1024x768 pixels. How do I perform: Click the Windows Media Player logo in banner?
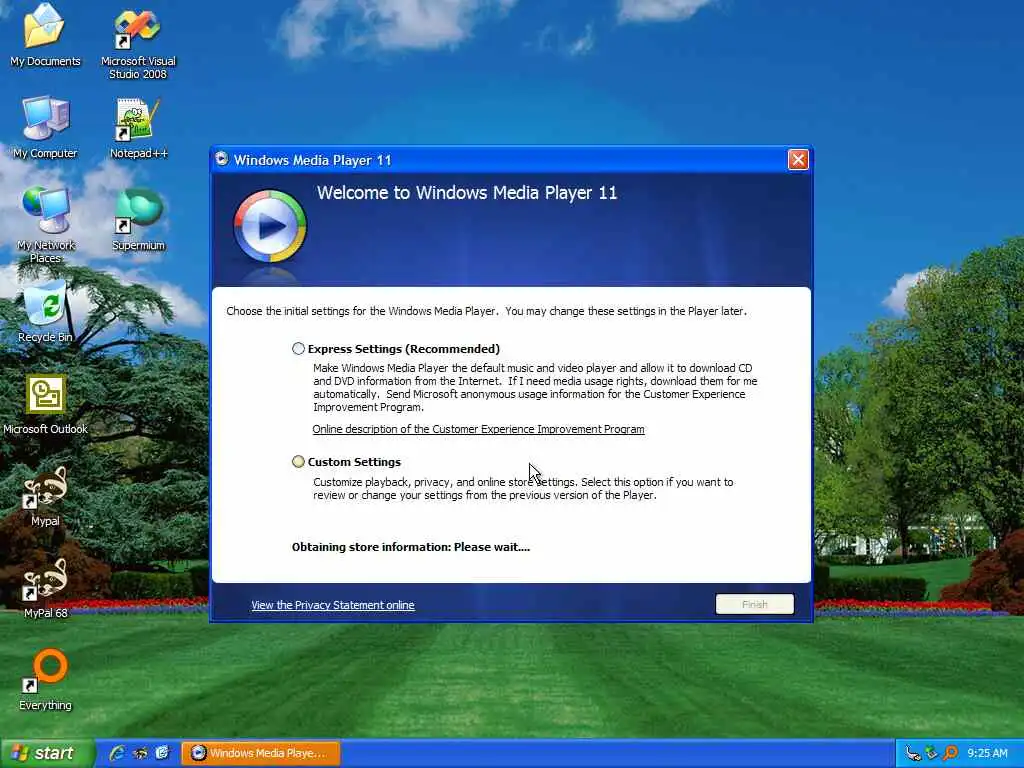point(270,227)
